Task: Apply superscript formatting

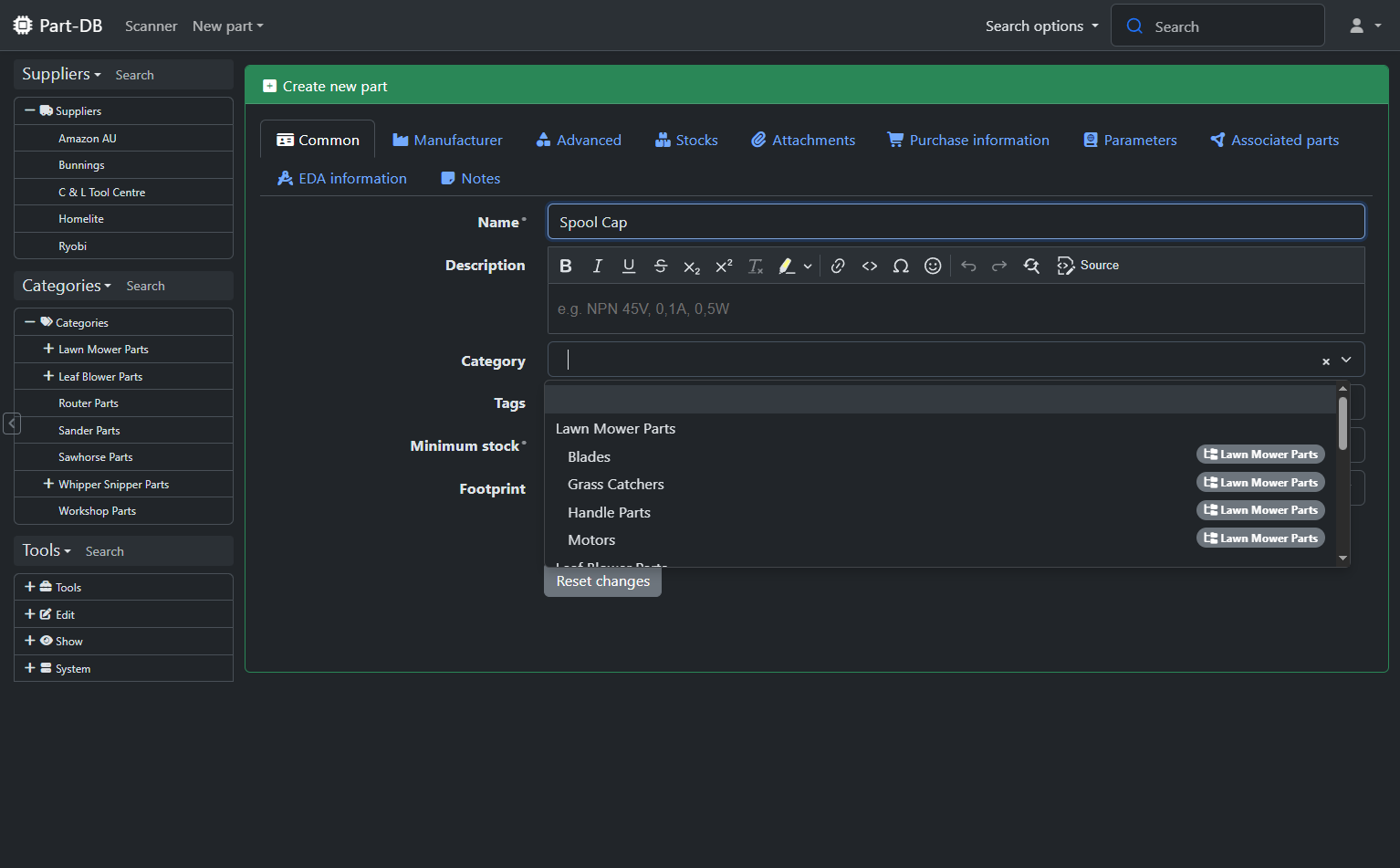Action: (x=724, y=266)
